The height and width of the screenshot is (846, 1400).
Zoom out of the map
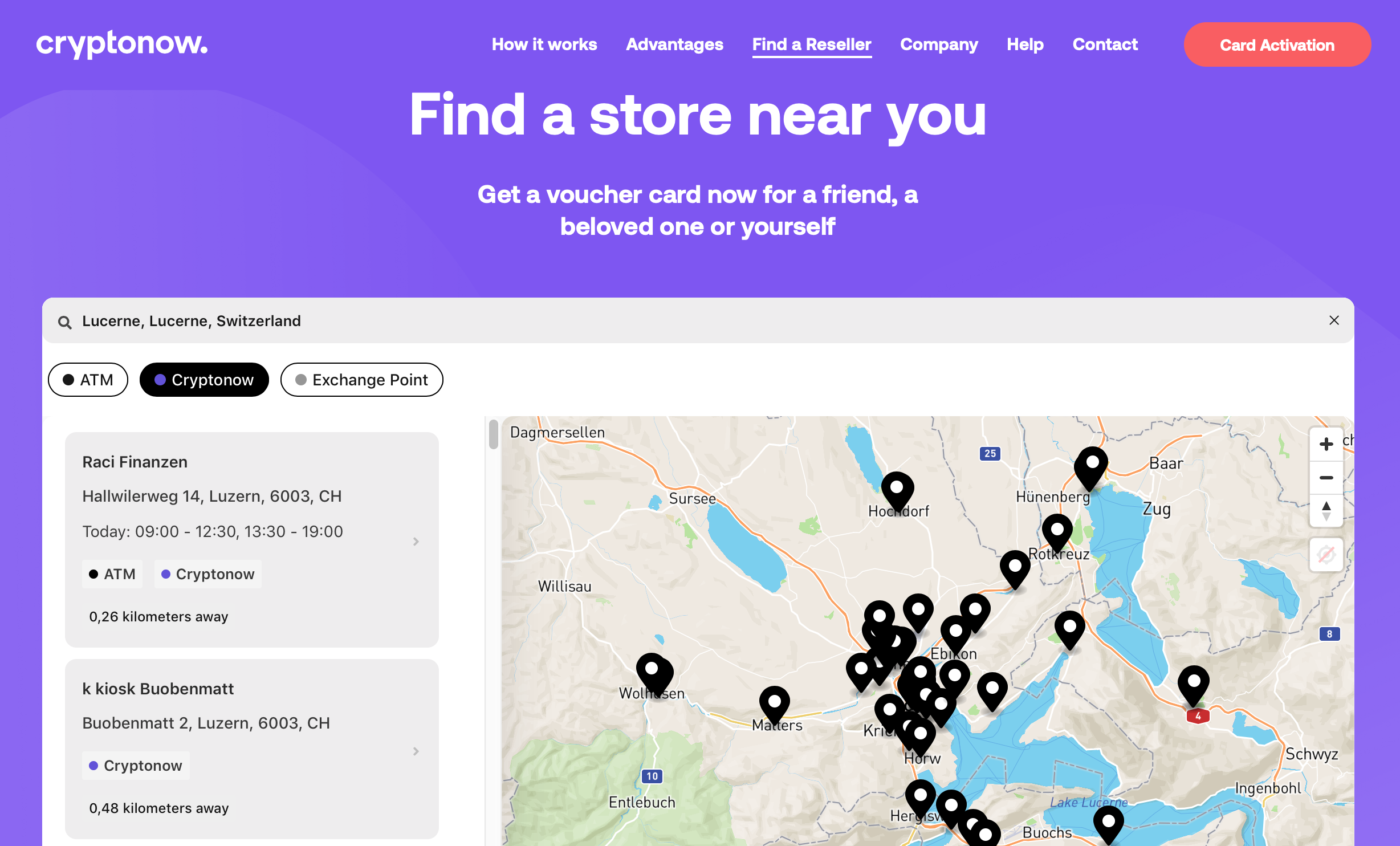click(1326, 478)
